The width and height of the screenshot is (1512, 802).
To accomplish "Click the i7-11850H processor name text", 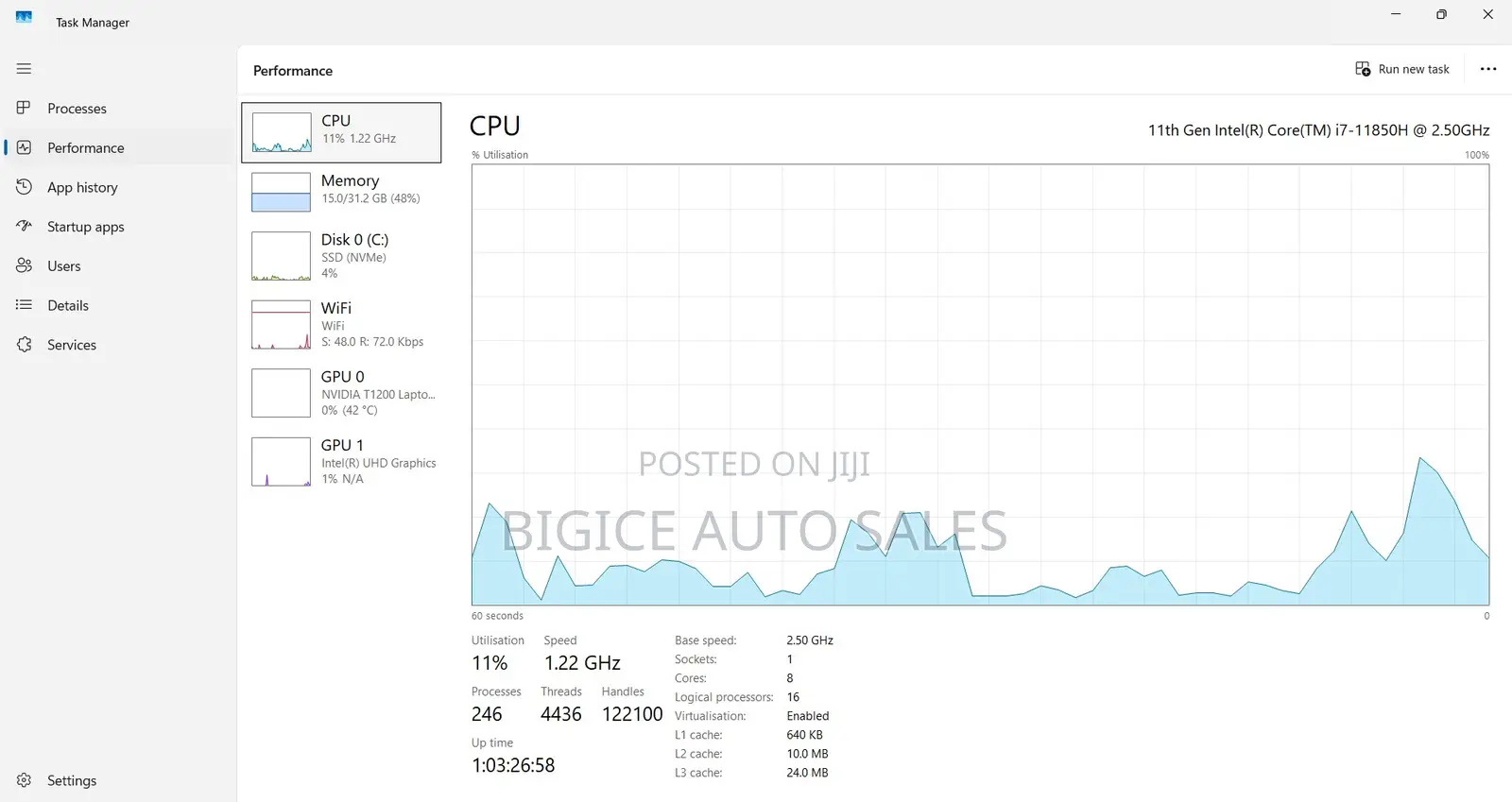I will (x=1318, y=130).
